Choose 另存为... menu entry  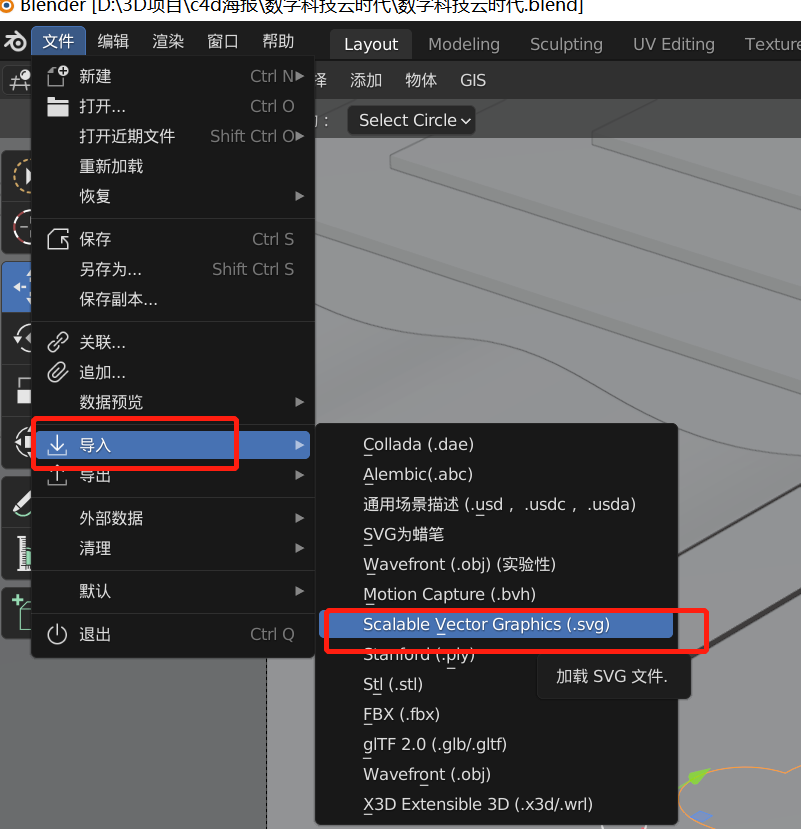coord(171,270)
